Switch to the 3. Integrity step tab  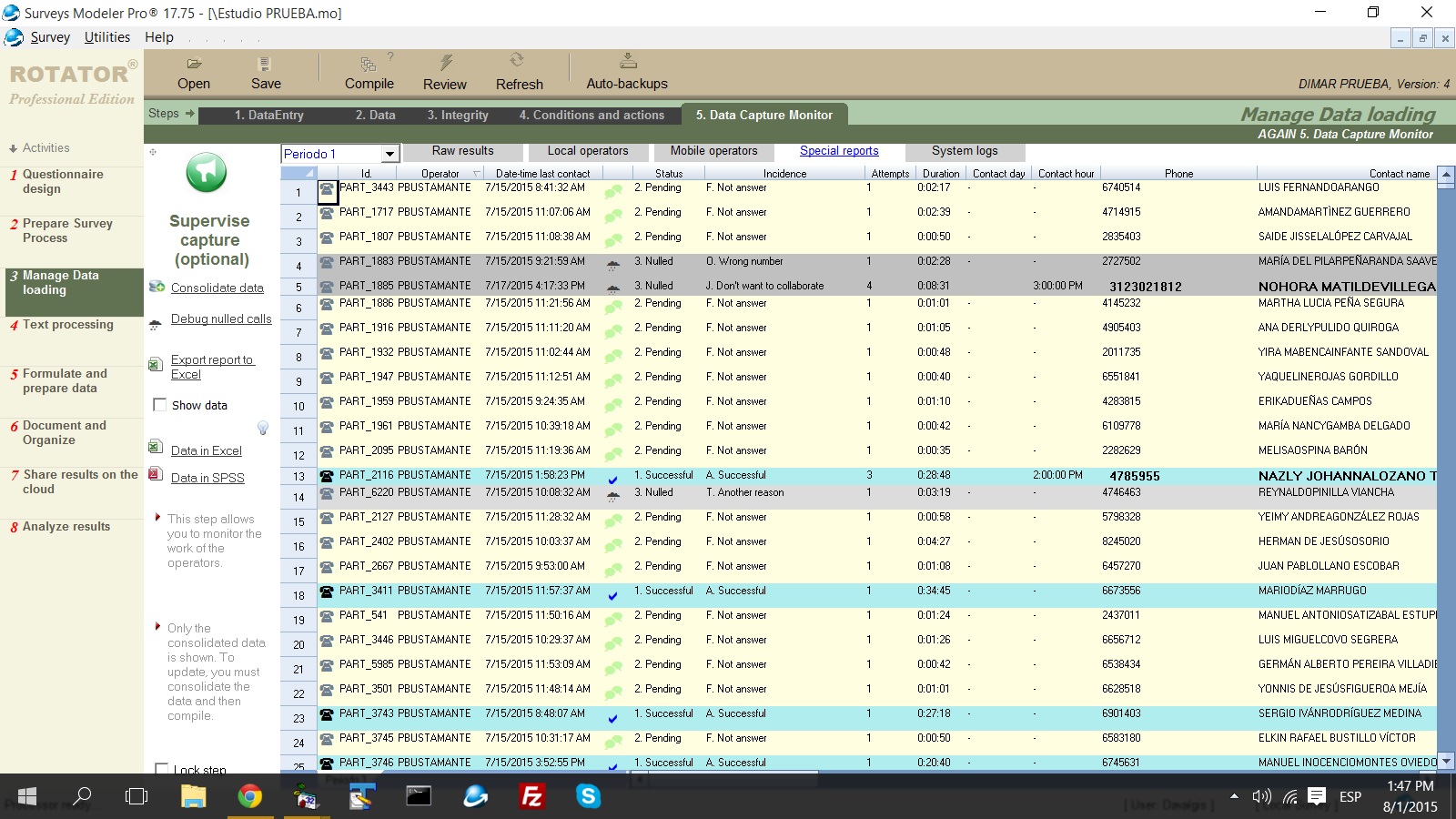pyautogui.click(x=458, y=116)
